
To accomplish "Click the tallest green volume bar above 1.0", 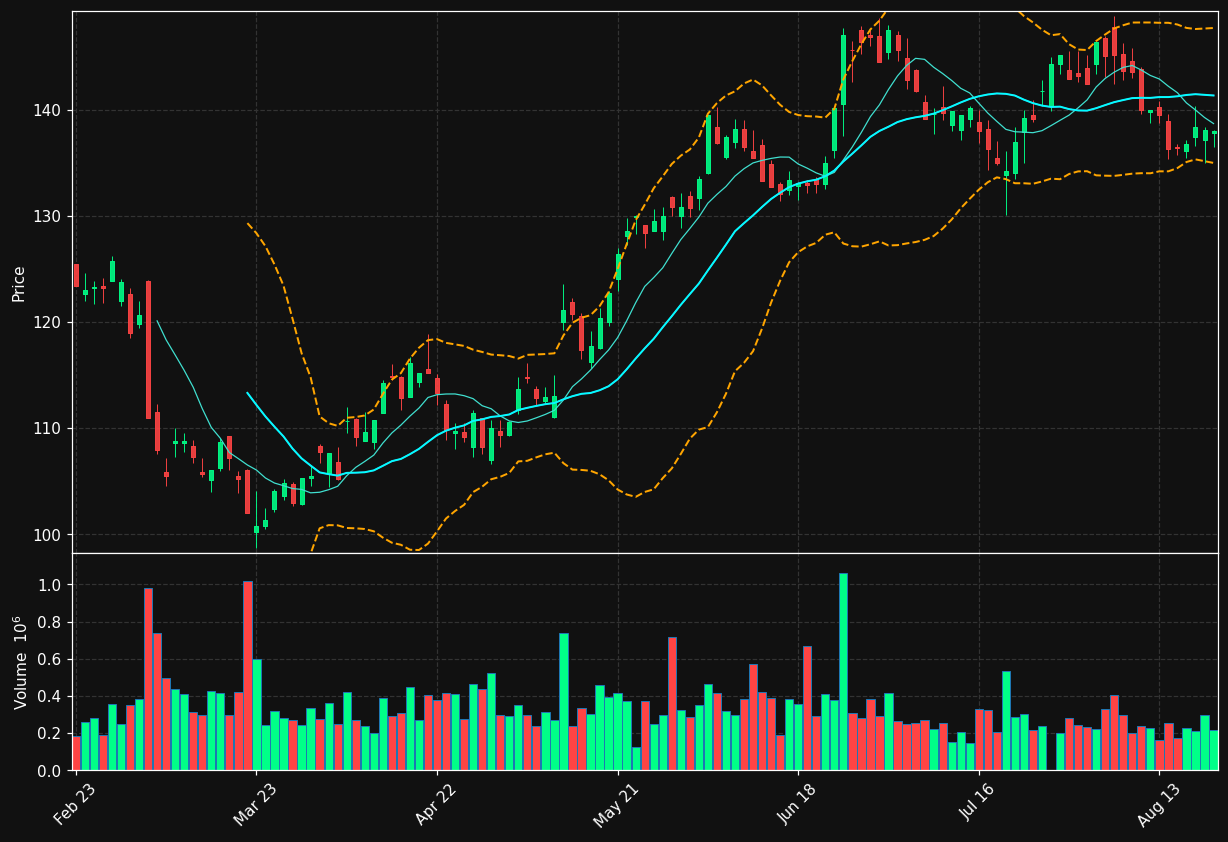I will (x=843, y=672).
